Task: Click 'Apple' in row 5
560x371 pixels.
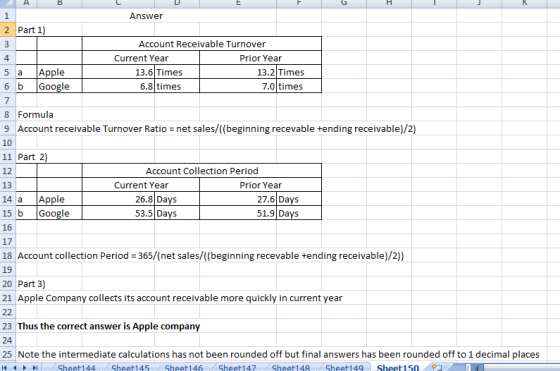Action: click(x=59, y=72)
